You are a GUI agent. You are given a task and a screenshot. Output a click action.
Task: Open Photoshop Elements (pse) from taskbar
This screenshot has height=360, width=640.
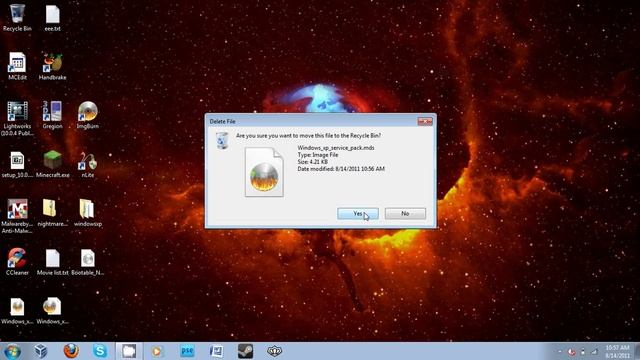[x=187, y=351]
